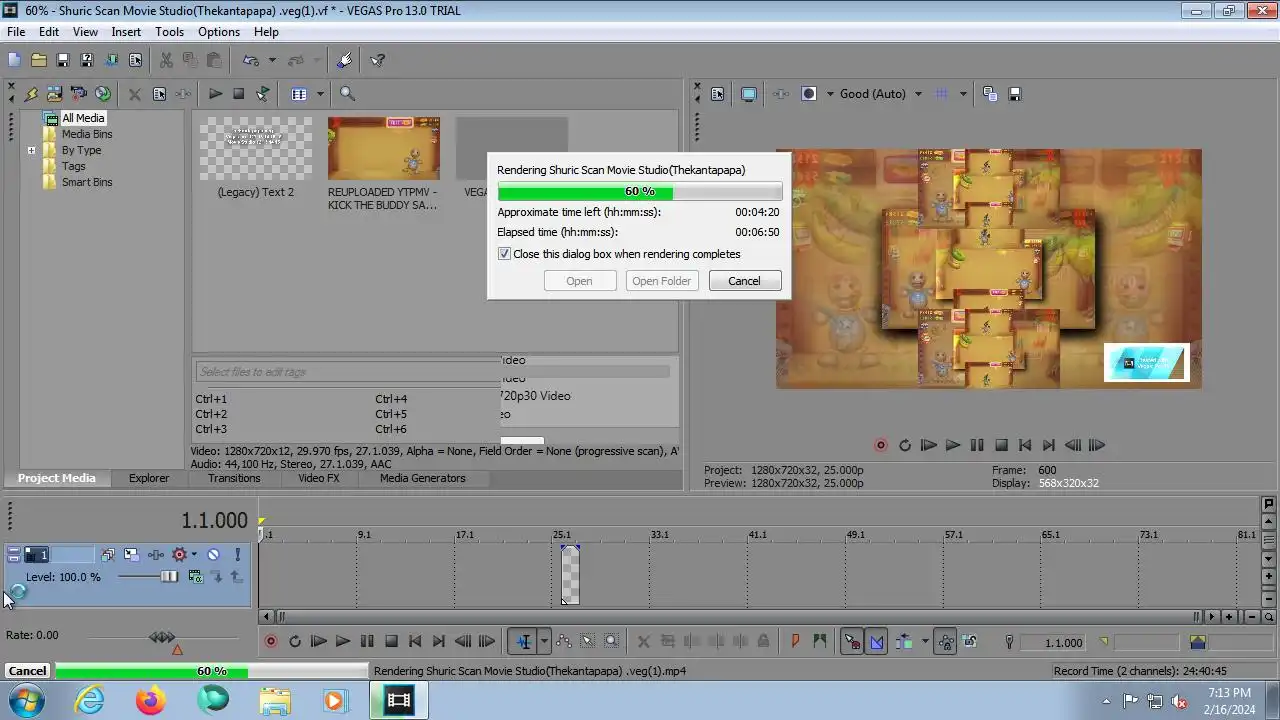Viewport: 1280px width, 720px height.
Task: Switch to the Explorer tab
Action: point(149,478)
